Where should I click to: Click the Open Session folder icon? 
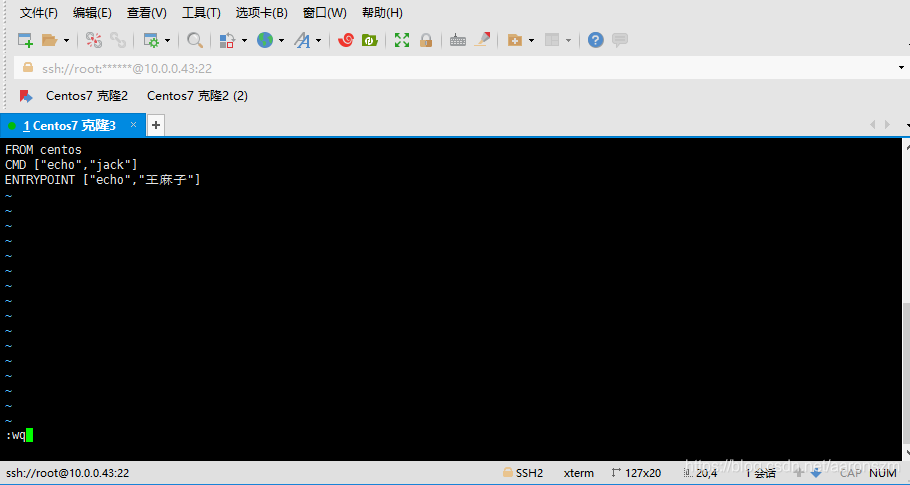(49, 40)
